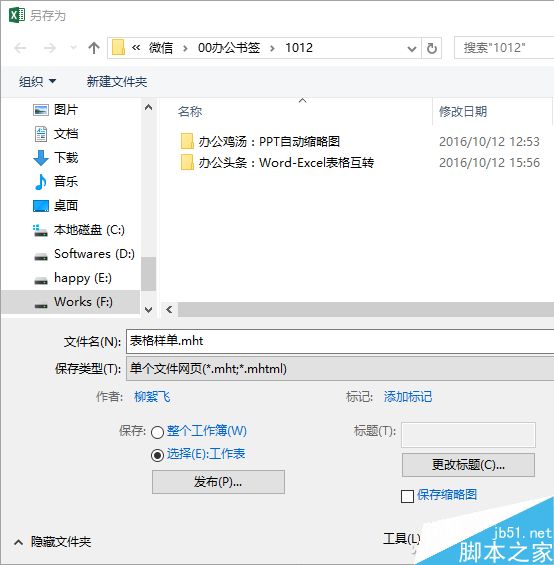
Task: Expand the address bar path dropdown
Action: tap(411, 48)
